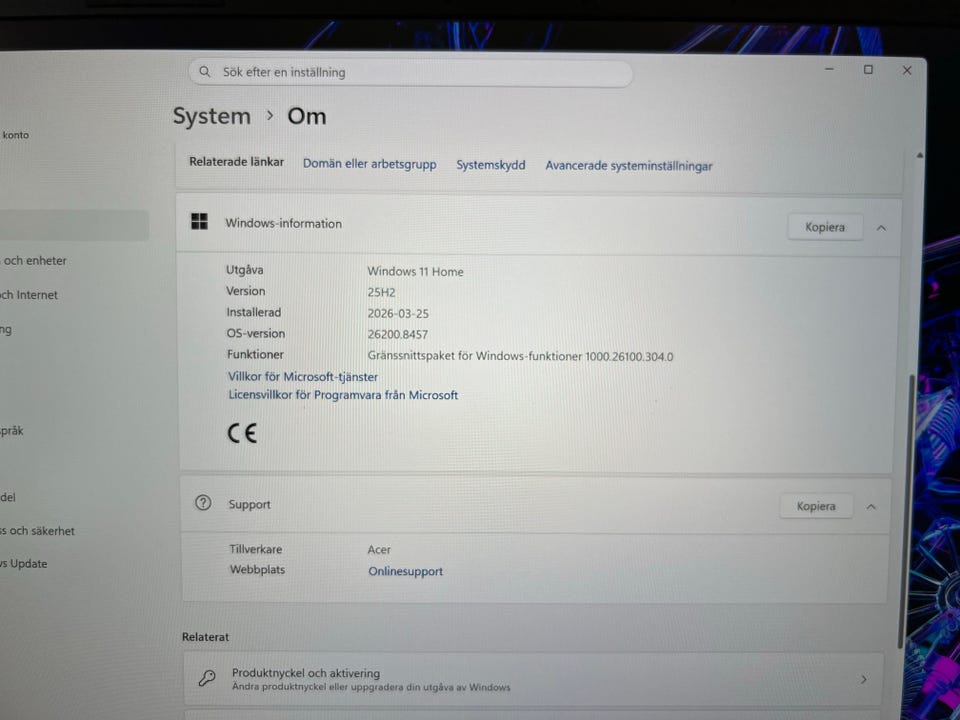Image resolution: width=960 pixels, height=720 pixels.
Task: Click the search magnifier icon
Action: (204, 72)
